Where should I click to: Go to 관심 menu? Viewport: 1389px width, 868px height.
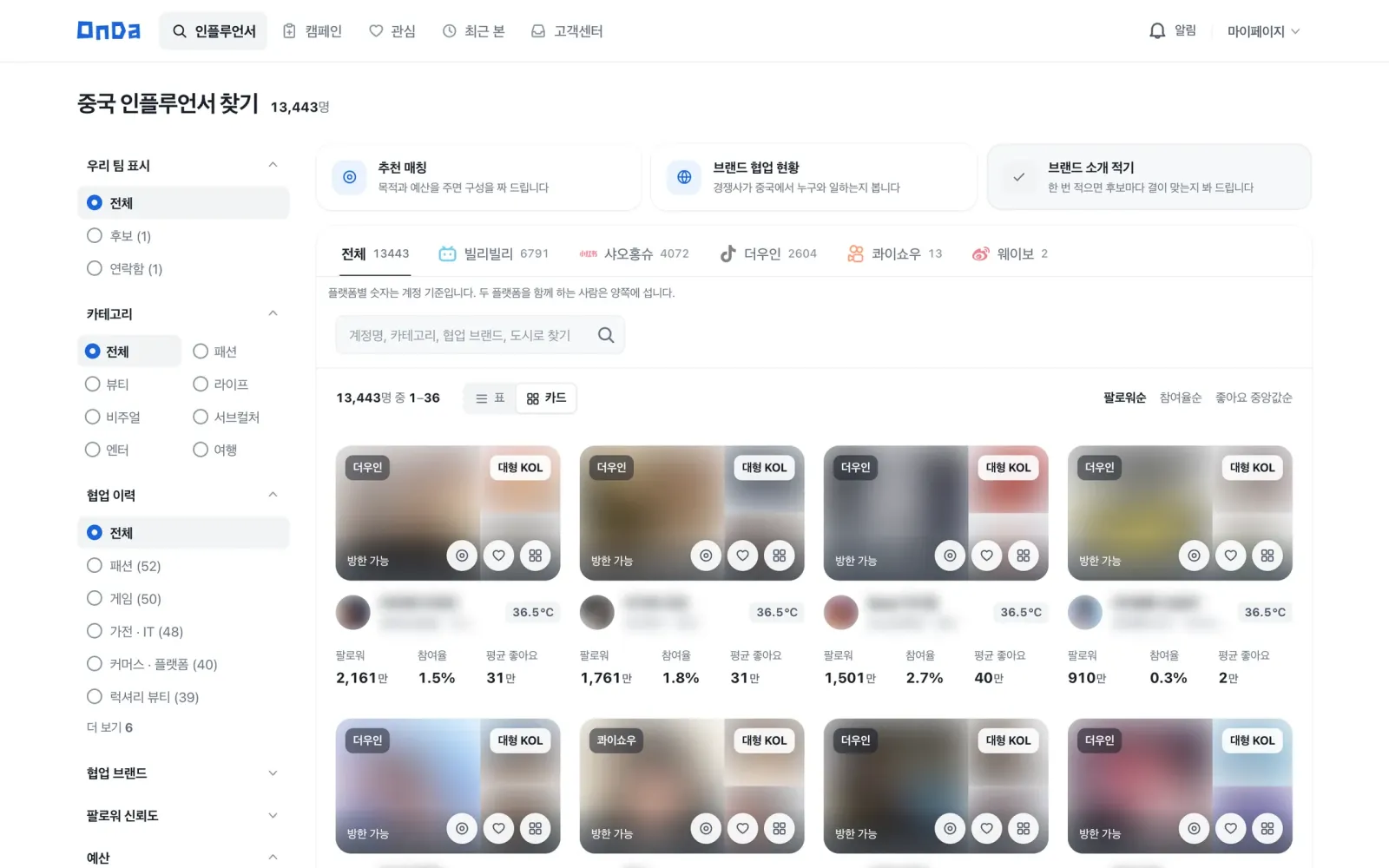[x=392, y=31]
